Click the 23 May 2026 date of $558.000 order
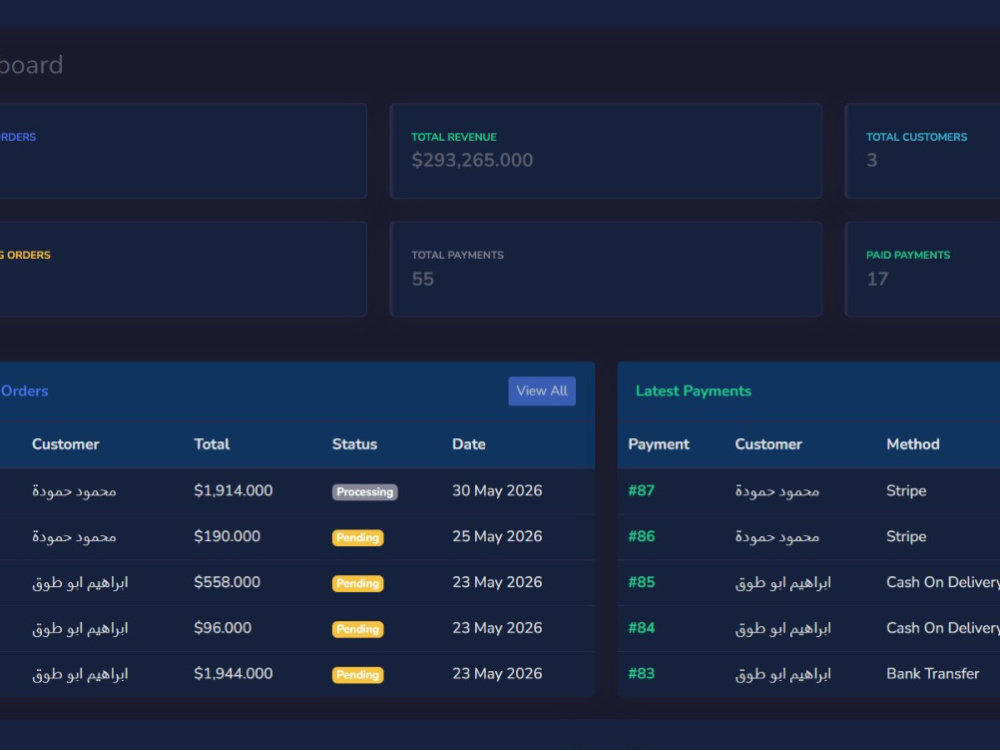This screenshot has width=1000, height=750. pyautogui.click(x=497, y=582)
